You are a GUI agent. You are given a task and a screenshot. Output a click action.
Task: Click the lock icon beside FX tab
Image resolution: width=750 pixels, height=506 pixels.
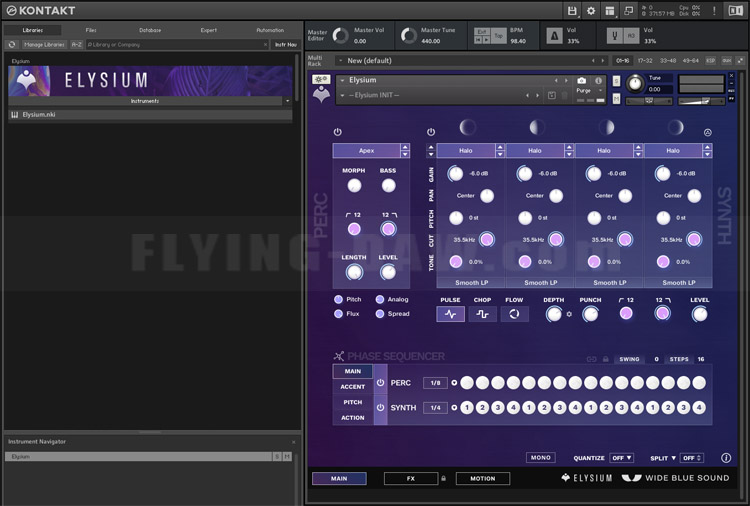tap(443, 478)
